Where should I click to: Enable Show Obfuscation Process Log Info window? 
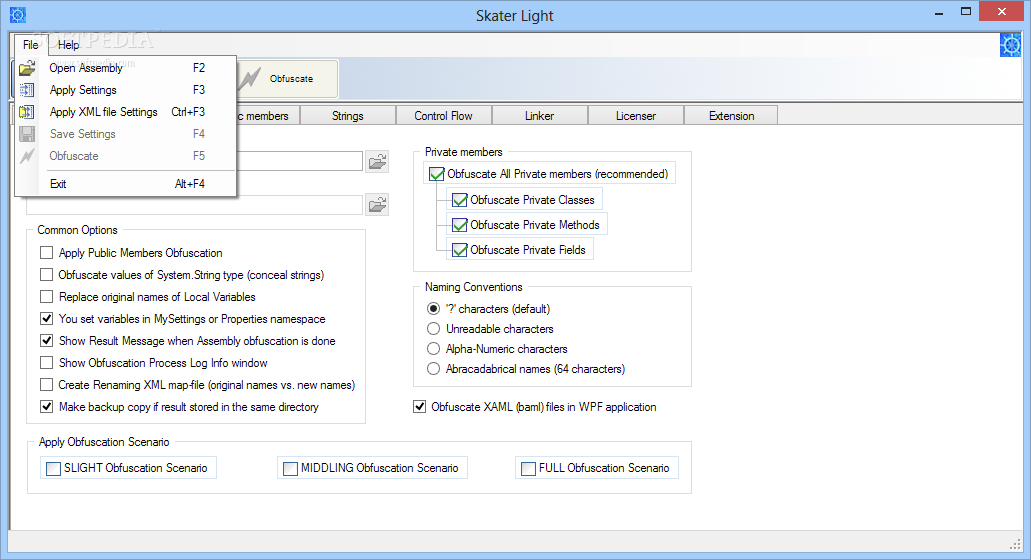(x=47, y=363)
